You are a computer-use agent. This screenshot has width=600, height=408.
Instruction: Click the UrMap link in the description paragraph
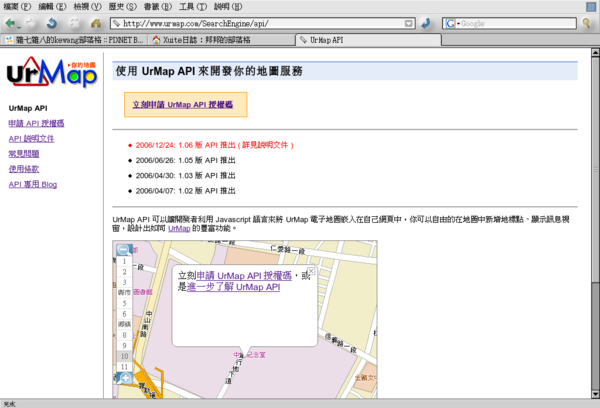(179, 228)
